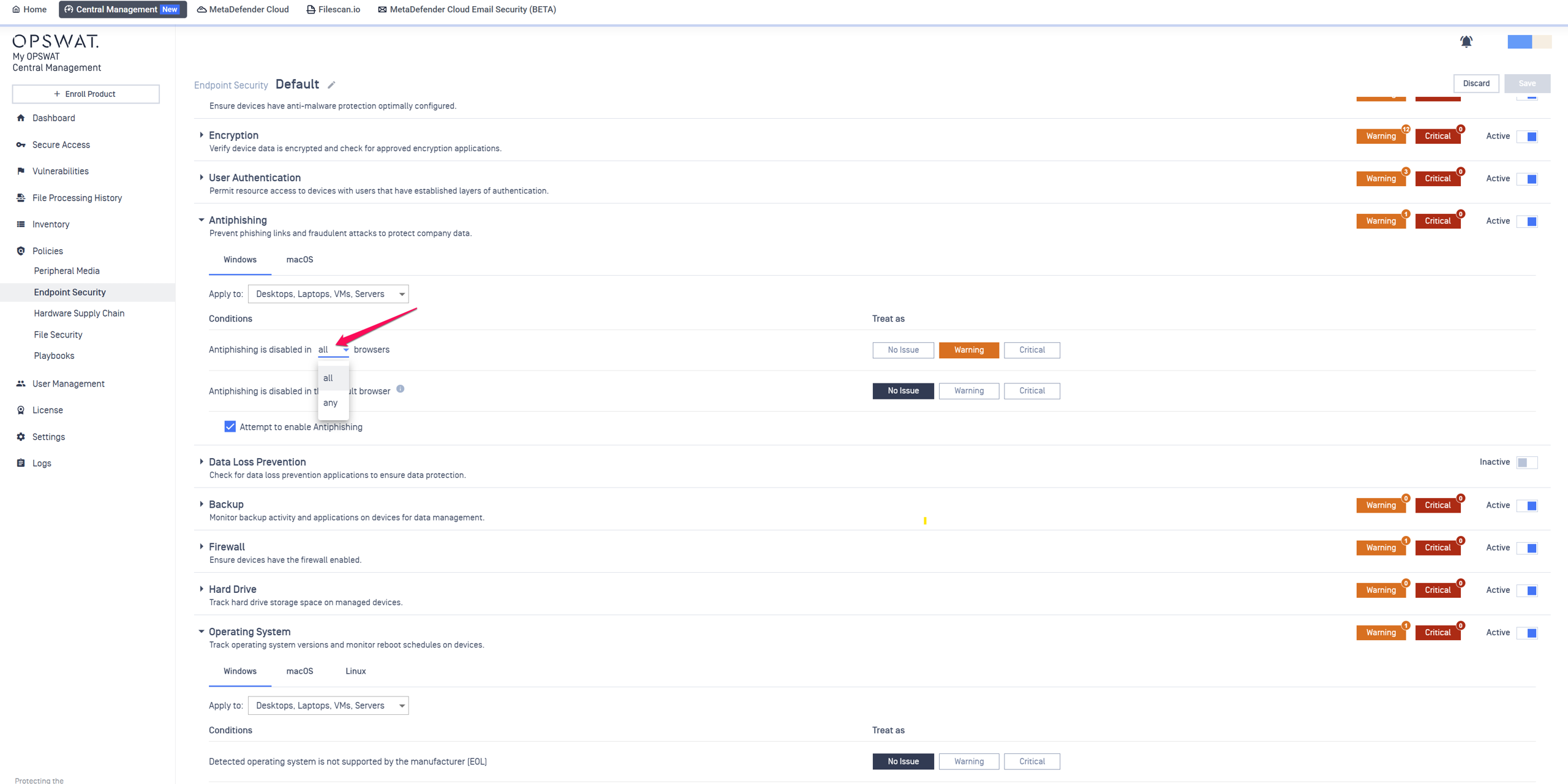
Task: Toggle Data Loss Prevention to active
Action: (1526, 462)
